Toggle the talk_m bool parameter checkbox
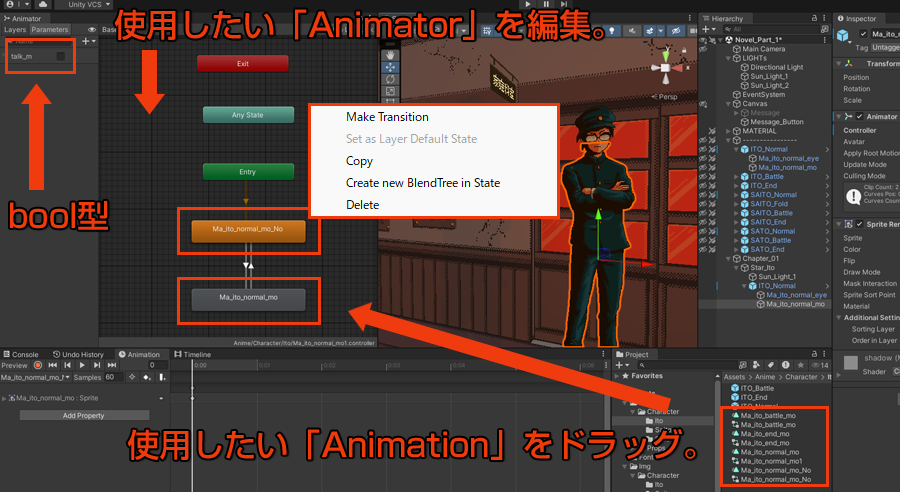Viewport: 900px width, 492px height. coord(62,57)
